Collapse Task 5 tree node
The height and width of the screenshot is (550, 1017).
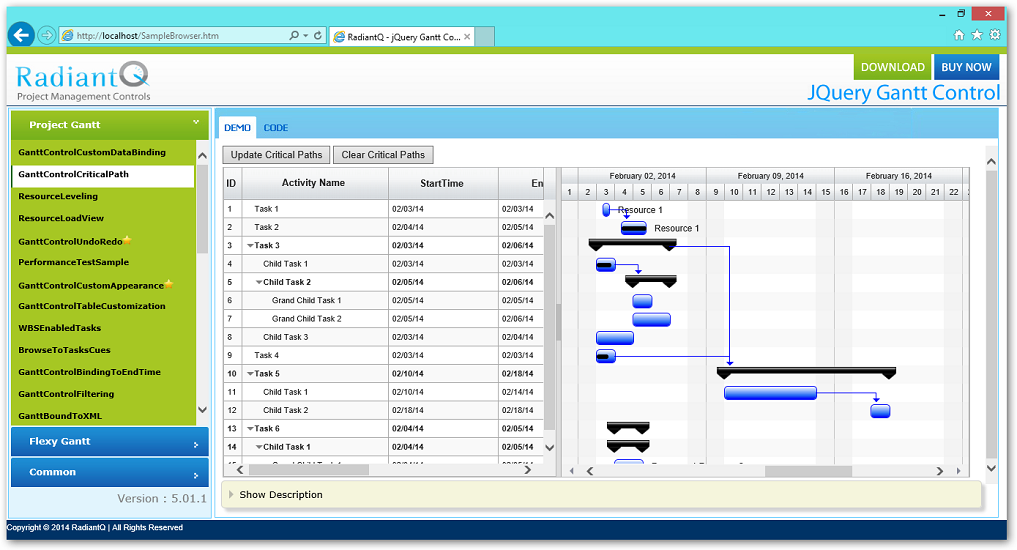pyautogui.click(x=250, y=374)
